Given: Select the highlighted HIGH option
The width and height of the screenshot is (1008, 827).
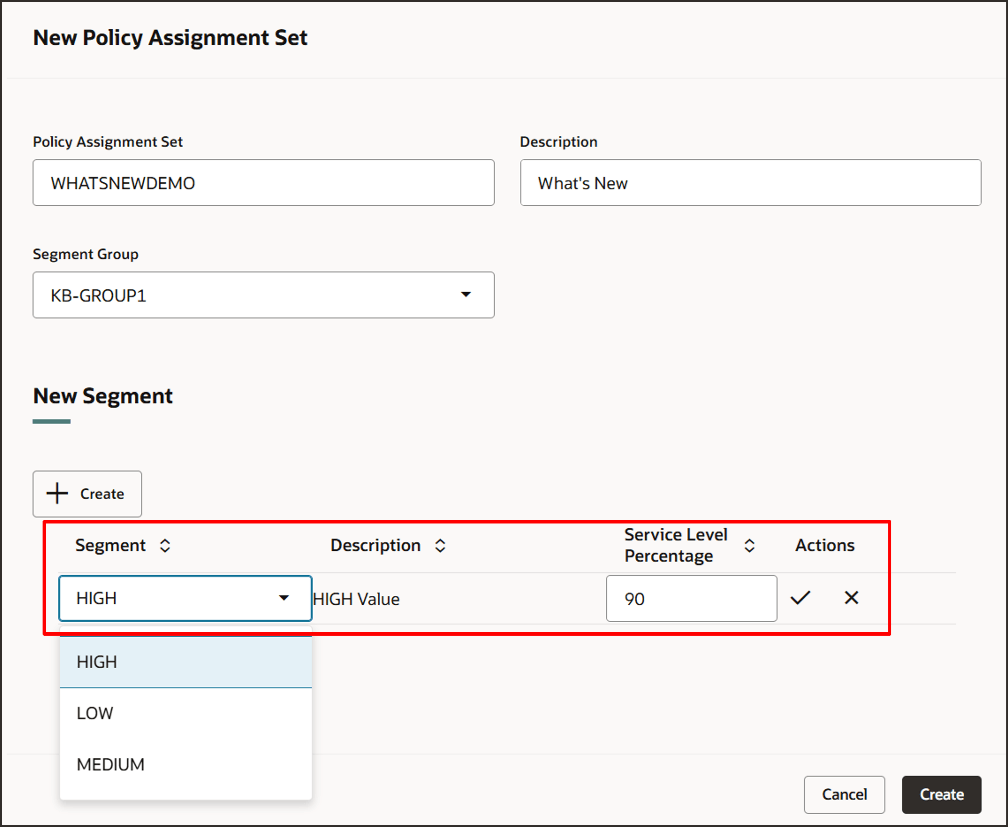Looking at the screenshot, I should pos(96,661).
